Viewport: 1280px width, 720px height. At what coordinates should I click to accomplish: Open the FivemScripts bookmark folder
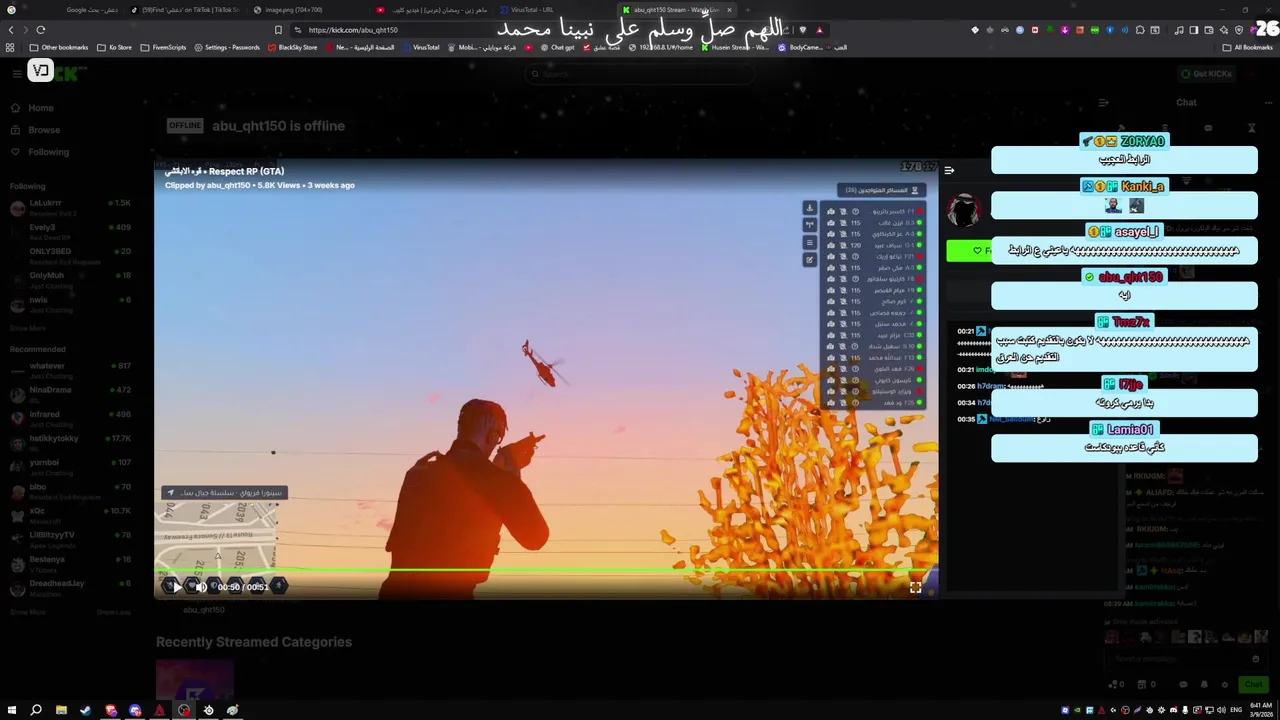(x=163, y=47)
